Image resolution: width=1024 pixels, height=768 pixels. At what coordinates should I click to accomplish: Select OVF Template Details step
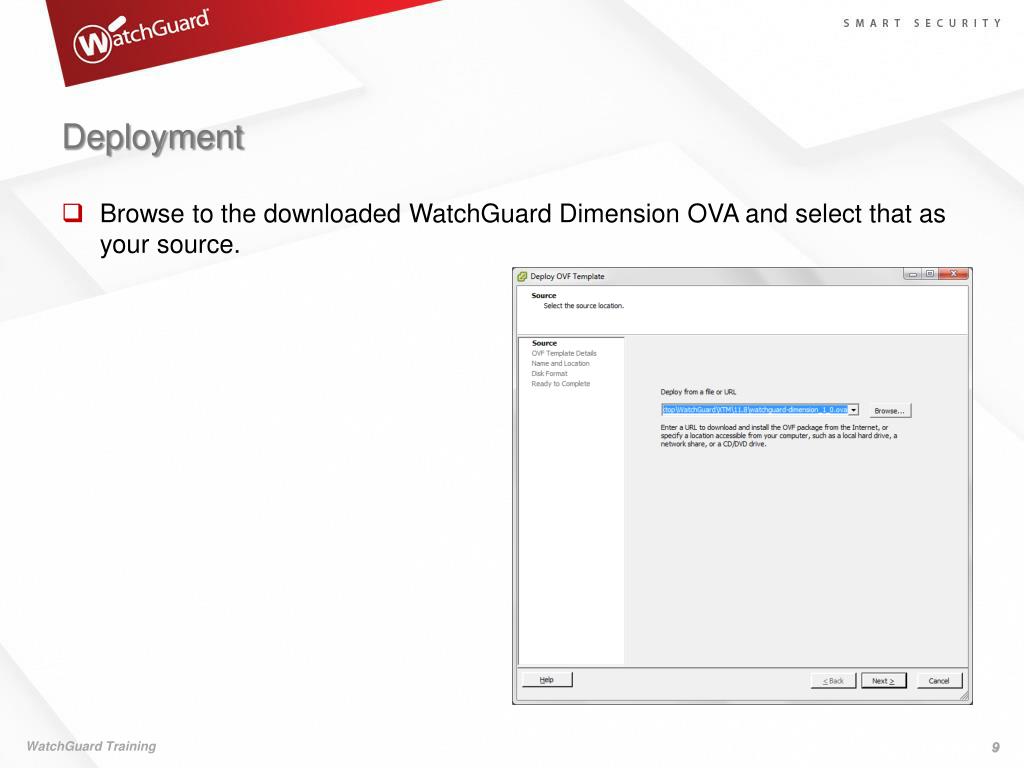(564, 353)
